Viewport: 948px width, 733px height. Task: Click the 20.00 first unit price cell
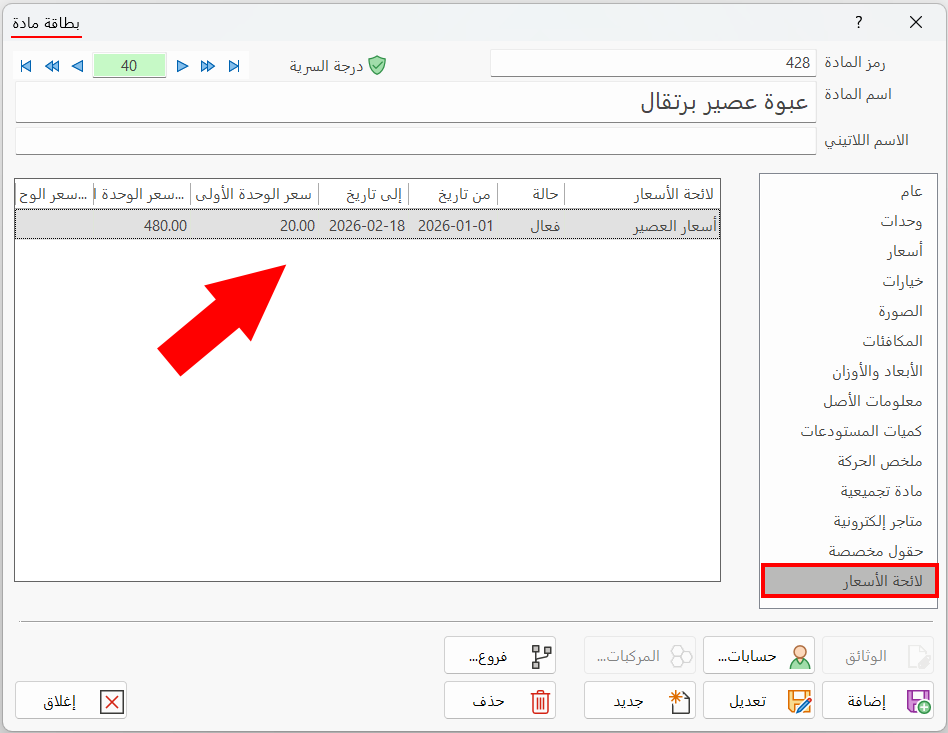click(255, 226)
